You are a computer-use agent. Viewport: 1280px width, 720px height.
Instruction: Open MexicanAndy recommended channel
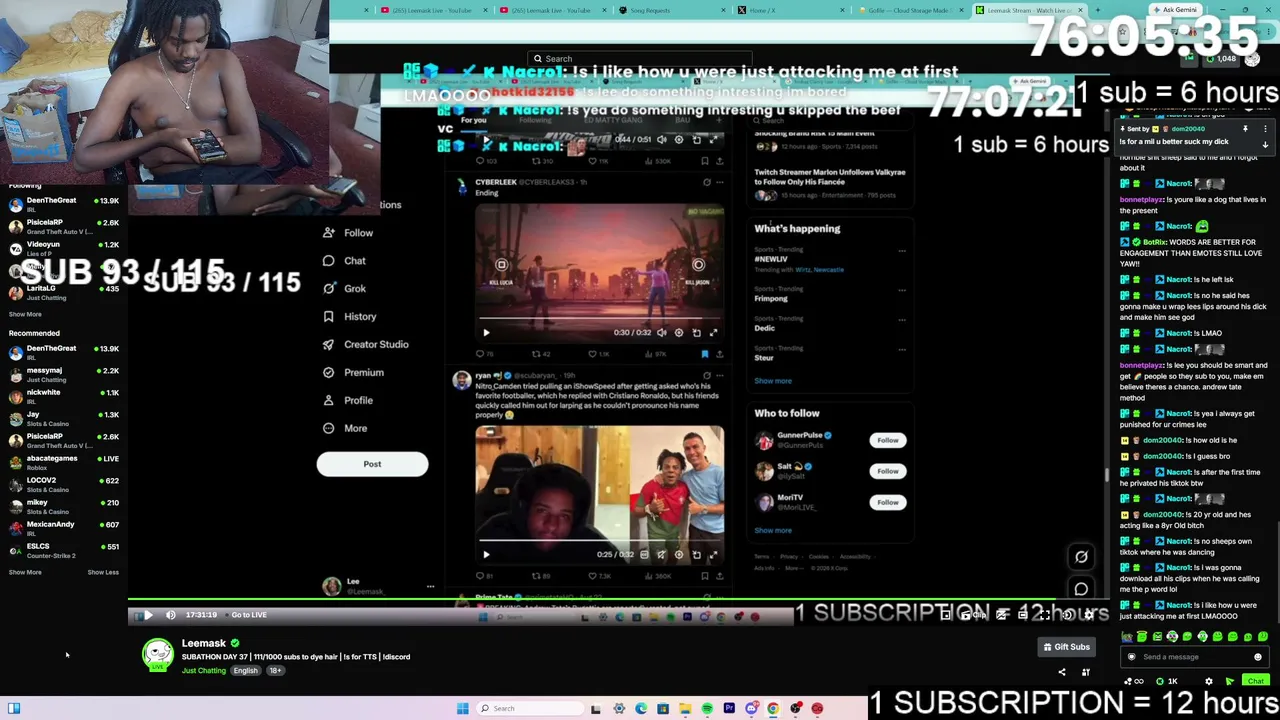point(64,528)
